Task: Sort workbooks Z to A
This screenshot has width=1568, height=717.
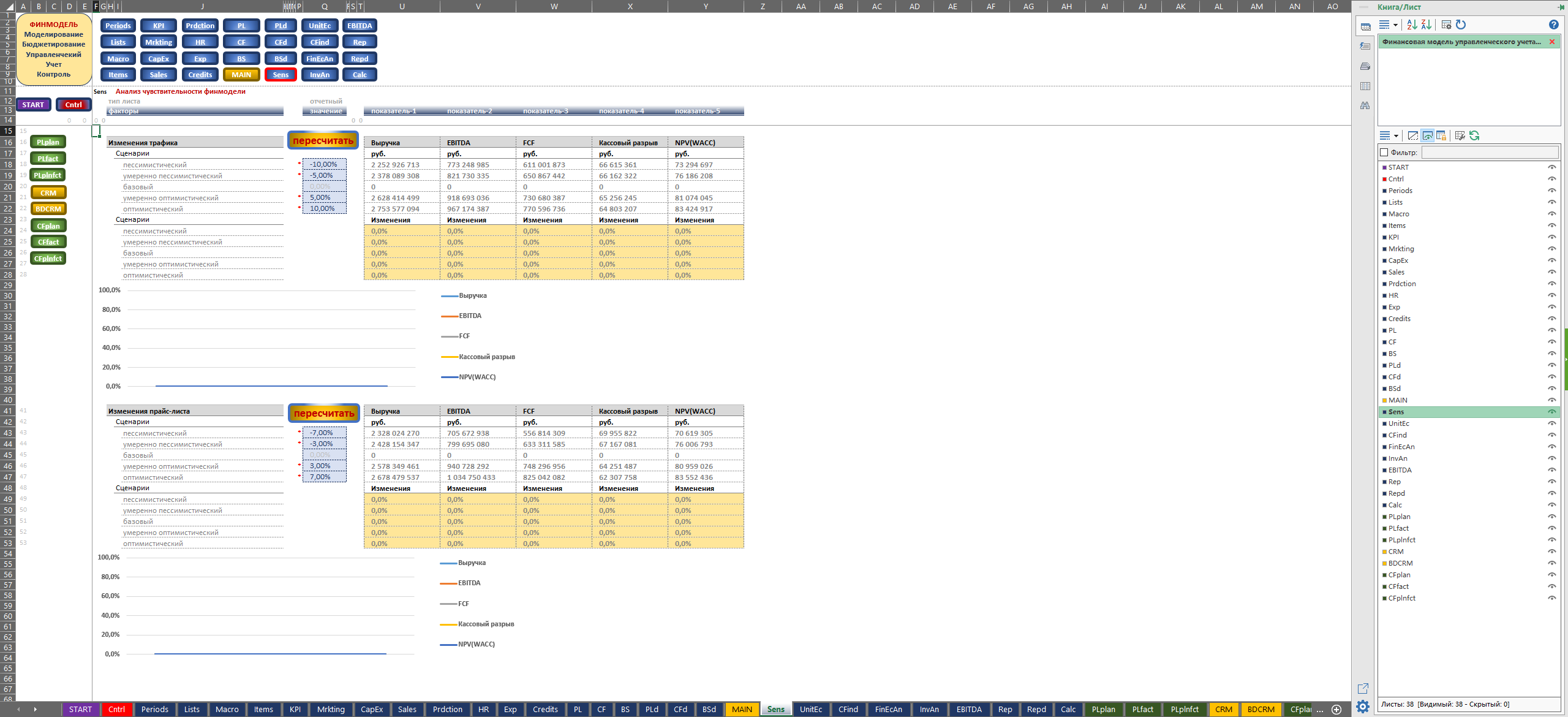Action: tap(1427, 25)
